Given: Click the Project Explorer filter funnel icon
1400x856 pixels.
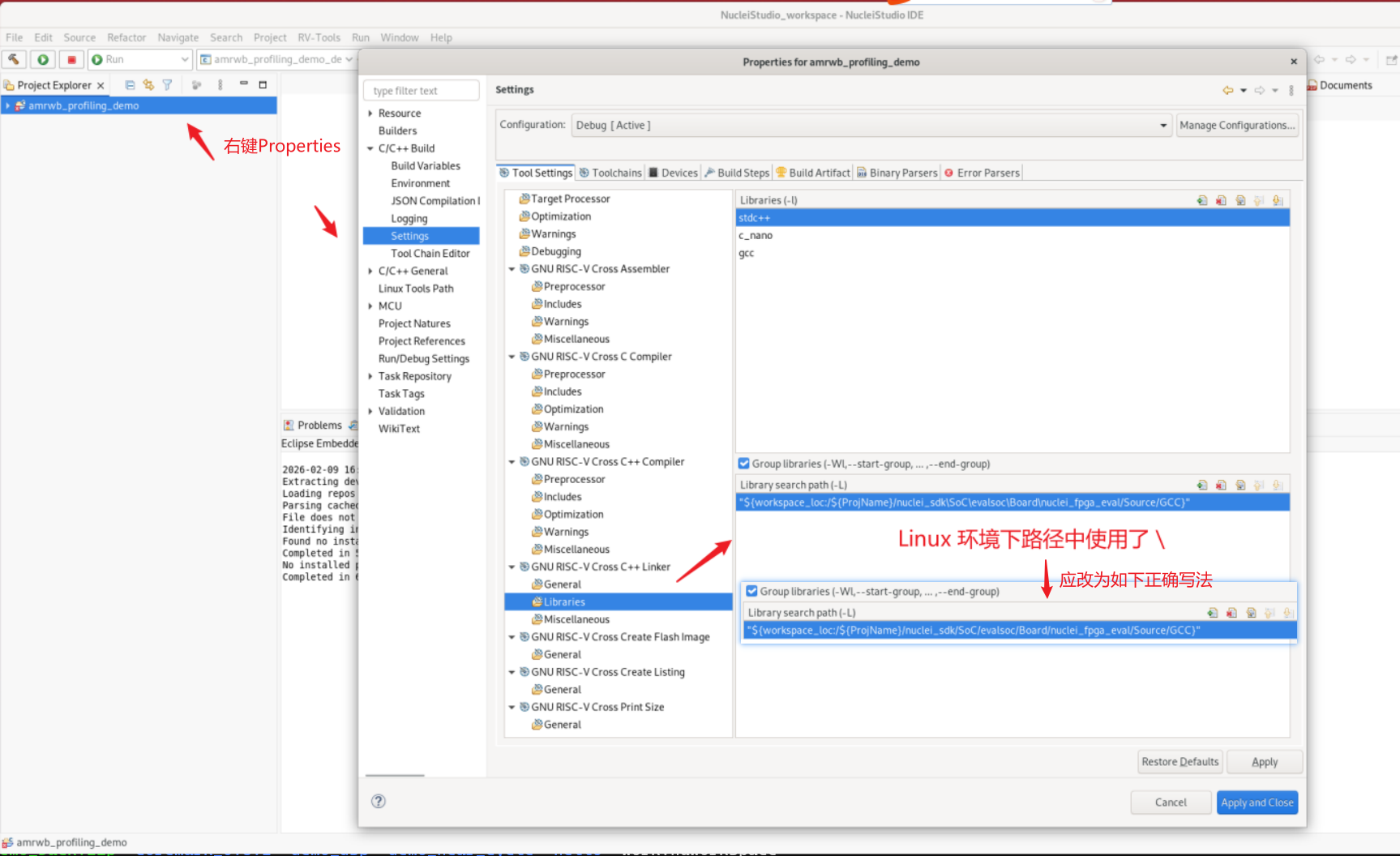Looking at the screenshot, I should (x=167, y=85).
